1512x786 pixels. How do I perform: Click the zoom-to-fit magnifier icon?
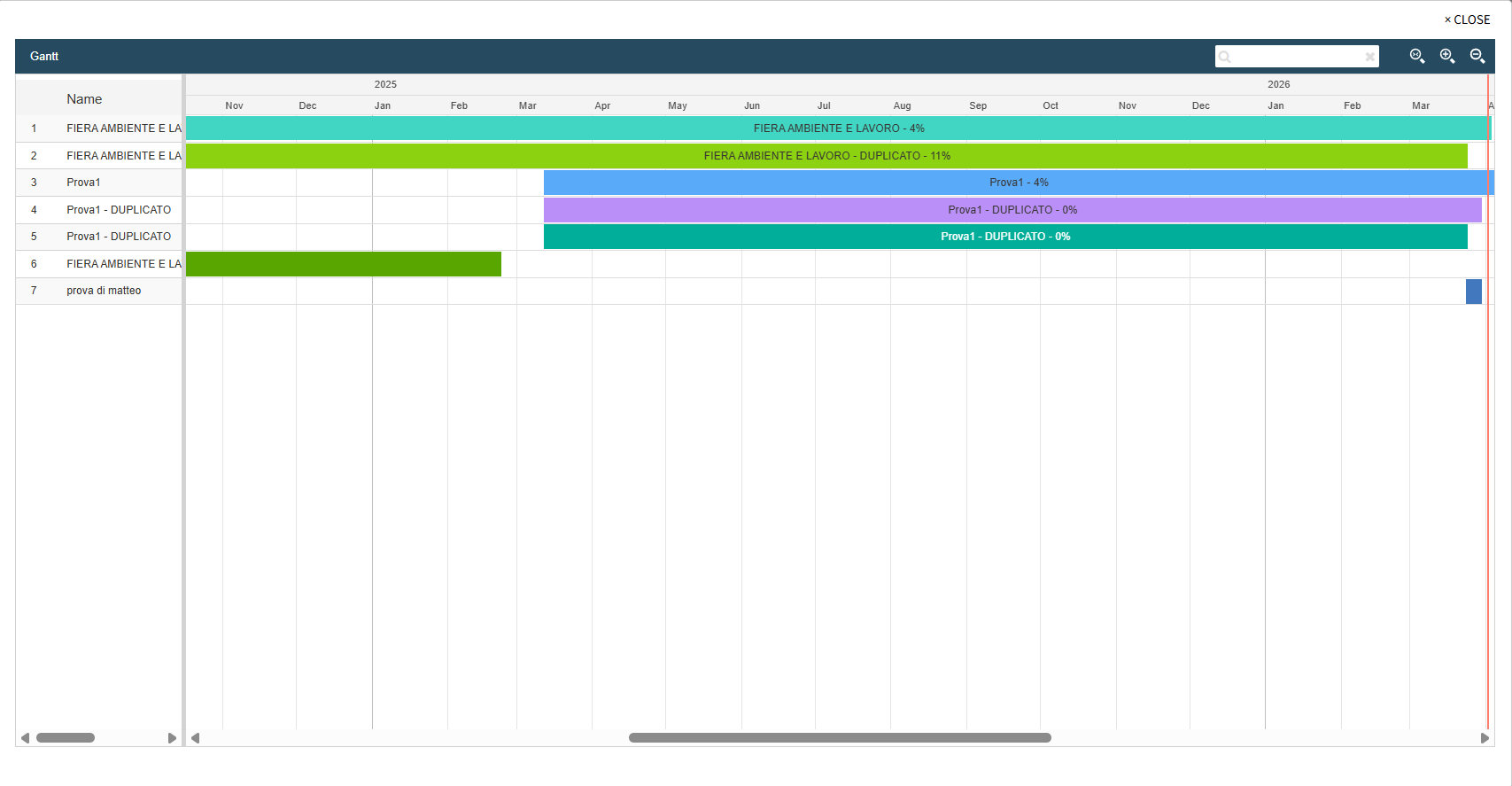1416,56
